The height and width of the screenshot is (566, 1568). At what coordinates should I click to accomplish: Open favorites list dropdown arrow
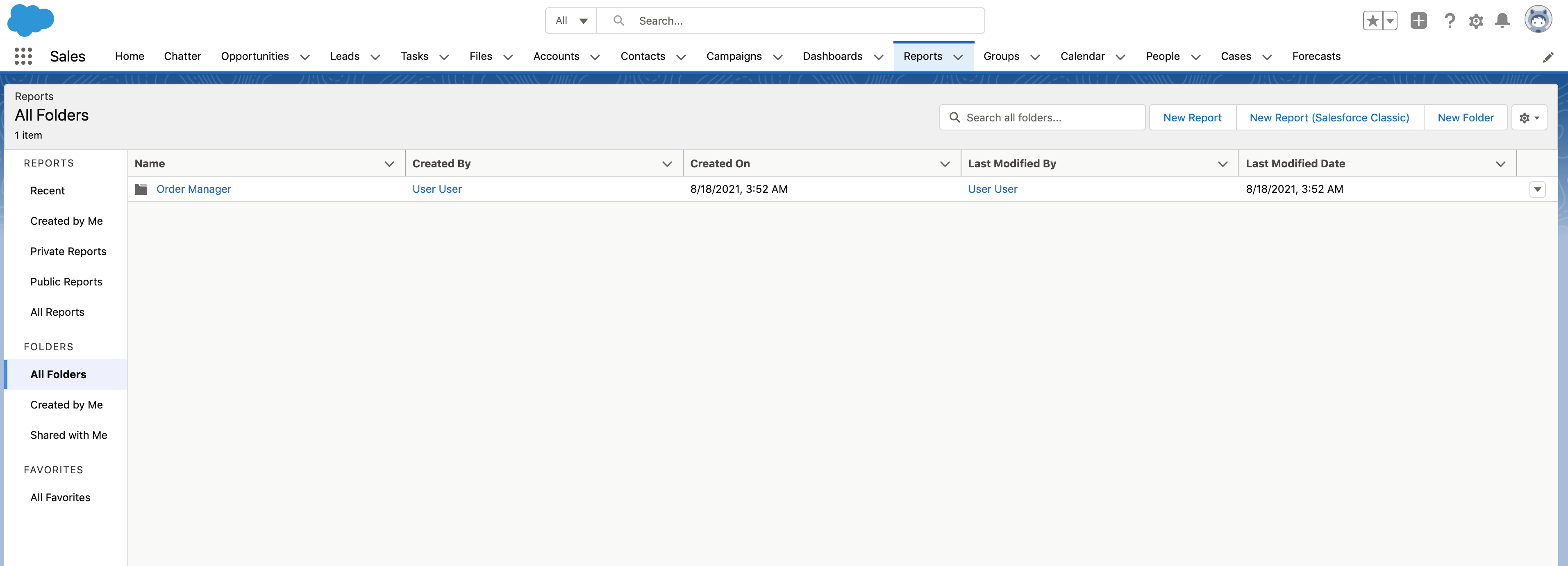(1390, 21)
